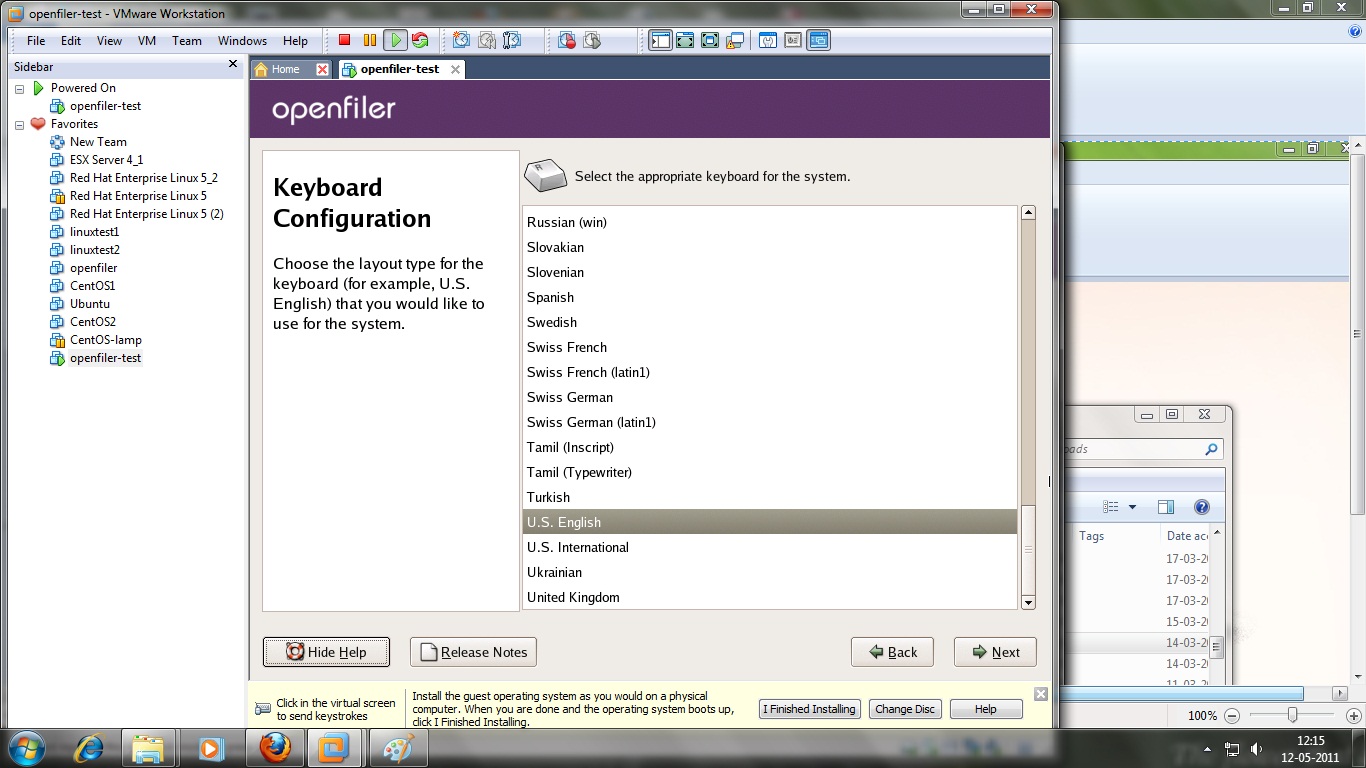This screenshot has width=1366, height=768.
Task: Select CentOS-lamp in Favorites
Action: click(x=106, y=340)
